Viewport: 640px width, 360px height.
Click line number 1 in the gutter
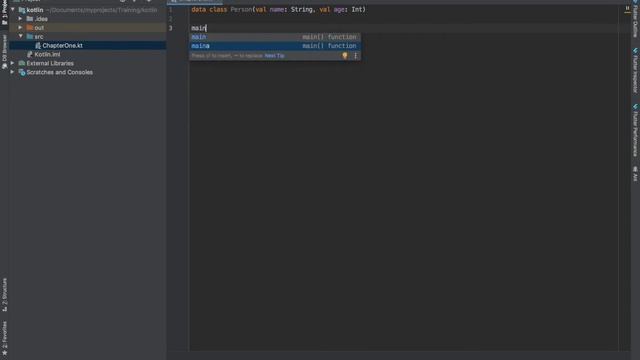point(171,9)
